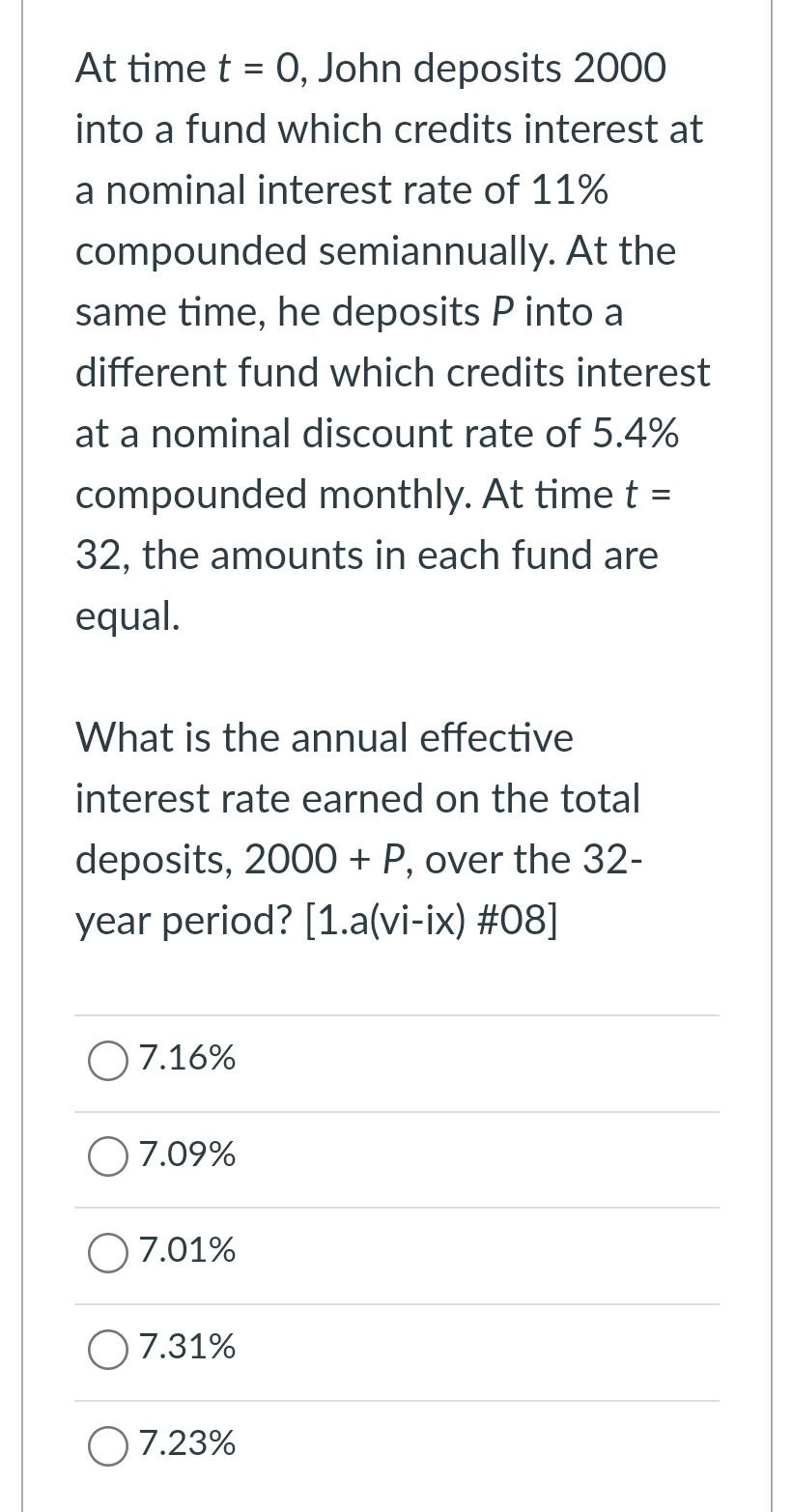This screenshot has height=1512, width=792.
Task: Click the radio circle next to 7.01%
Action: coord(107,1252)
